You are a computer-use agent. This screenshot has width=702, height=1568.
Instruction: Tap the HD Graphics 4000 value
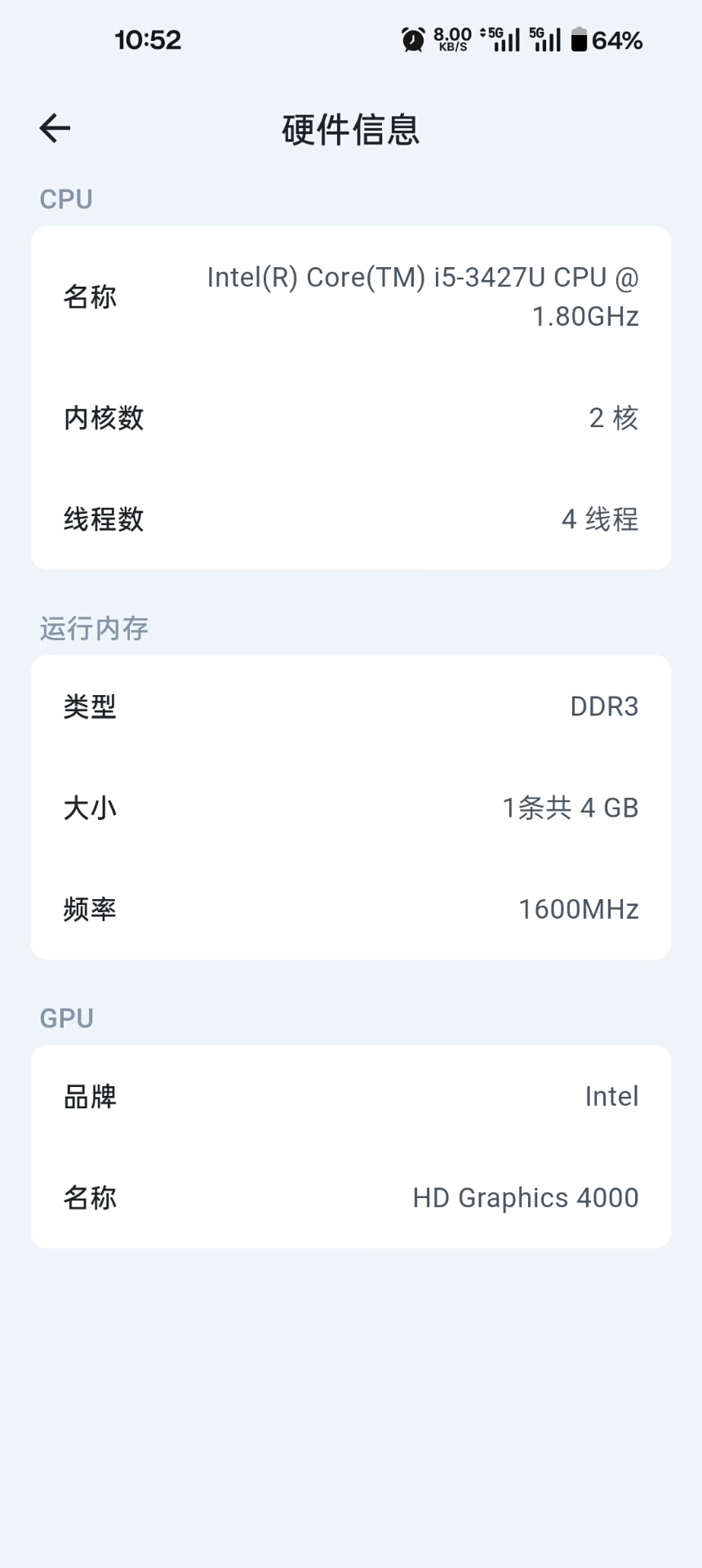525,1197
